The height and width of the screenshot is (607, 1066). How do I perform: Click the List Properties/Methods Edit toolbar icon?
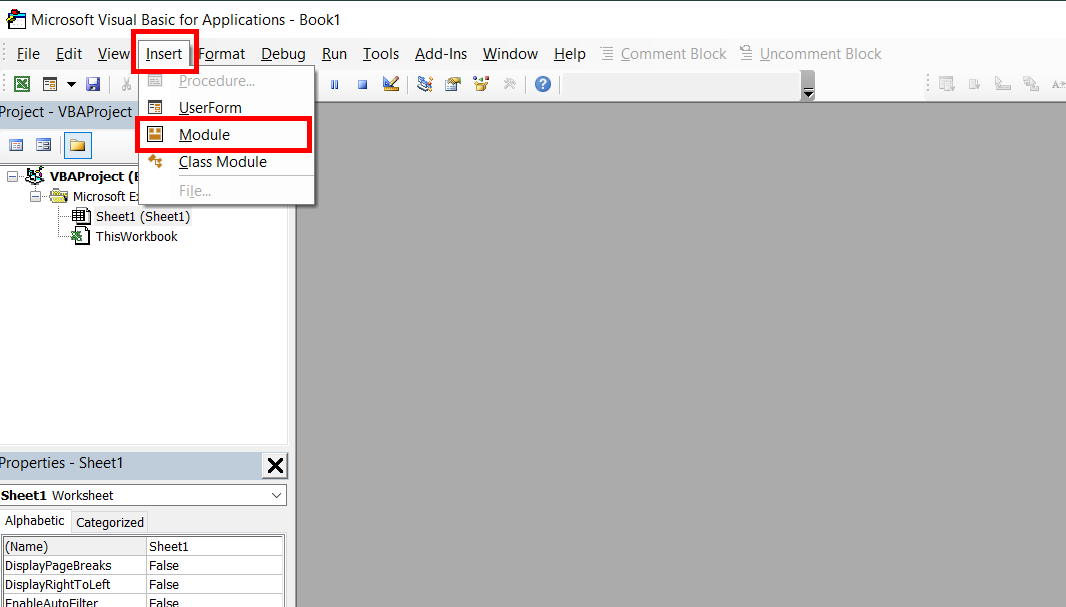[x=947, y=84]
